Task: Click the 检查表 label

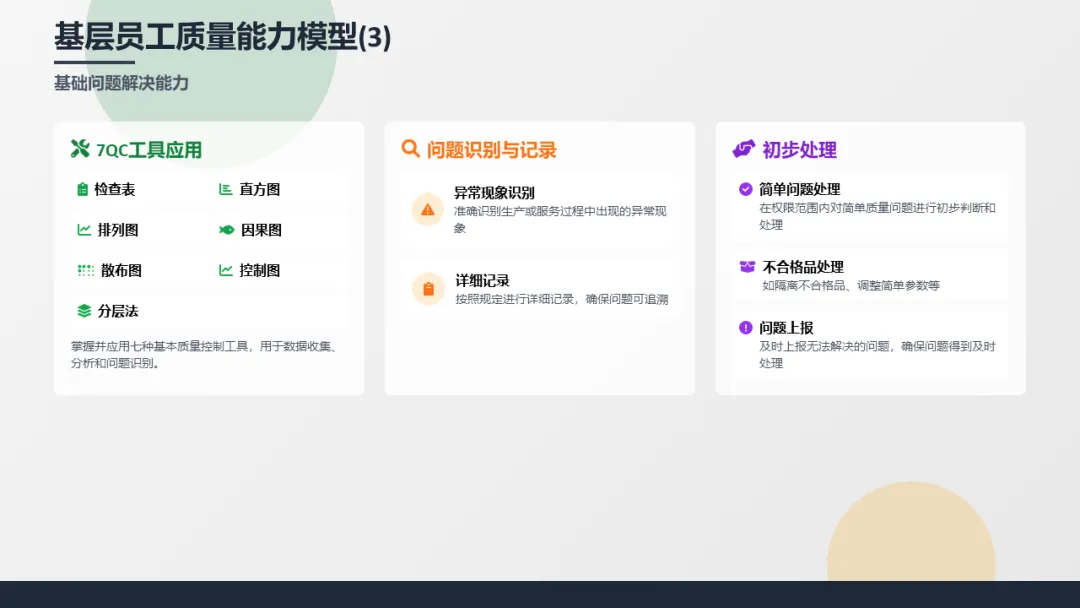Action: point(114,189)
